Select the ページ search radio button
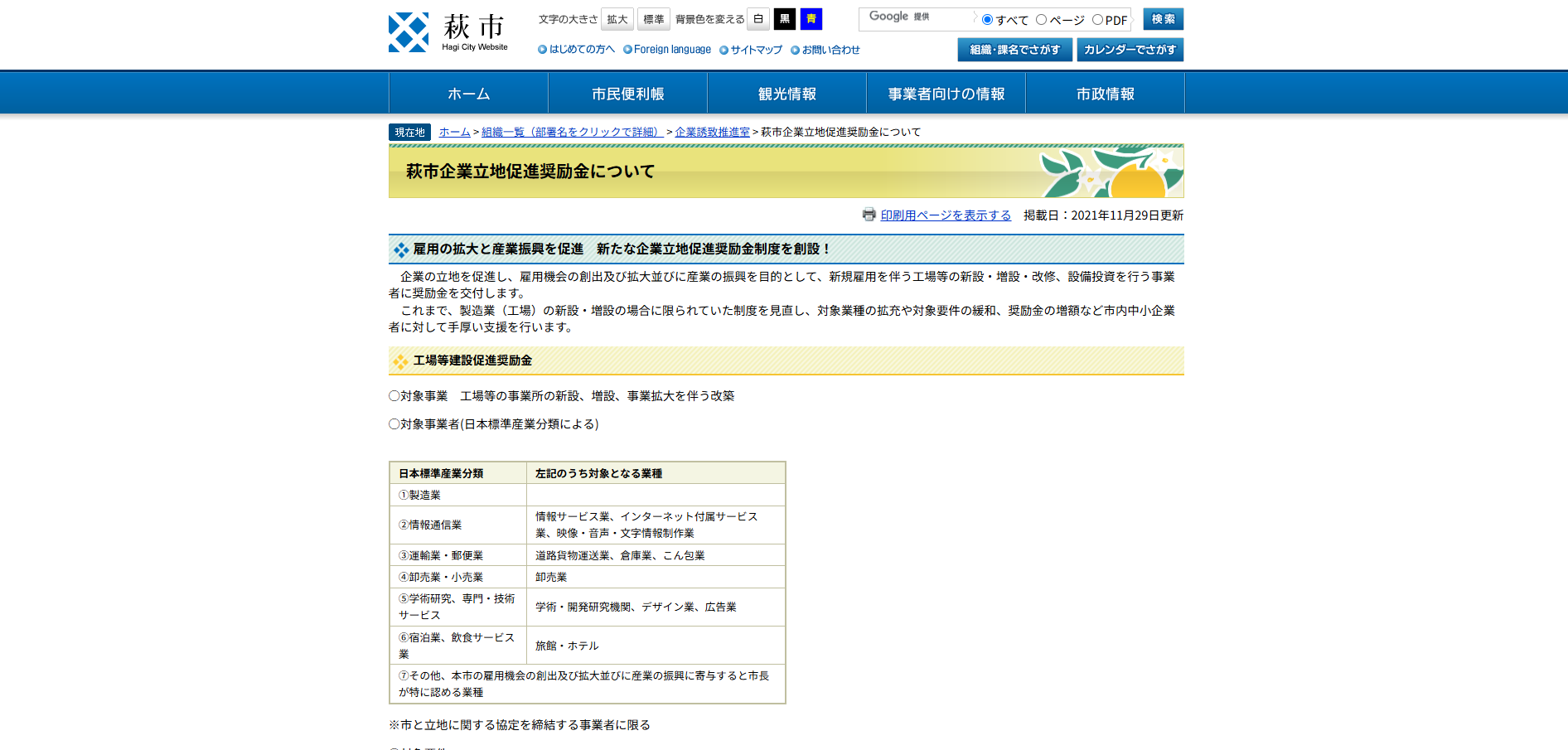1568x750 pixels. 1041,20
